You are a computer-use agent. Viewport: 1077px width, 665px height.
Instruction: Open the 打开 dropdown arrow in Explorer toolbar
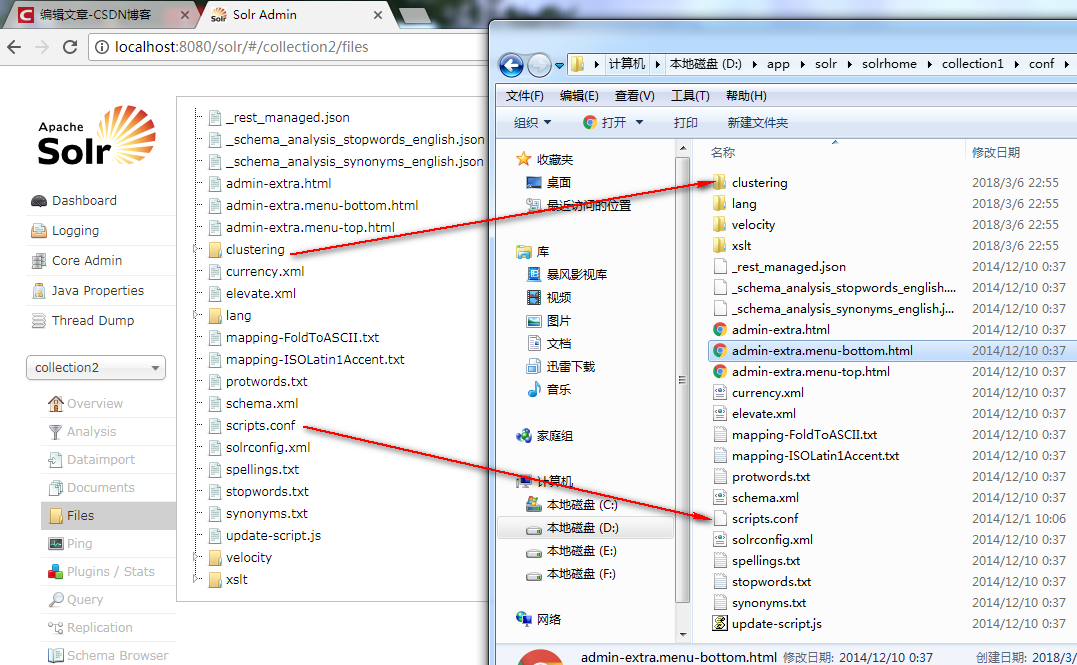pos(639,122)
